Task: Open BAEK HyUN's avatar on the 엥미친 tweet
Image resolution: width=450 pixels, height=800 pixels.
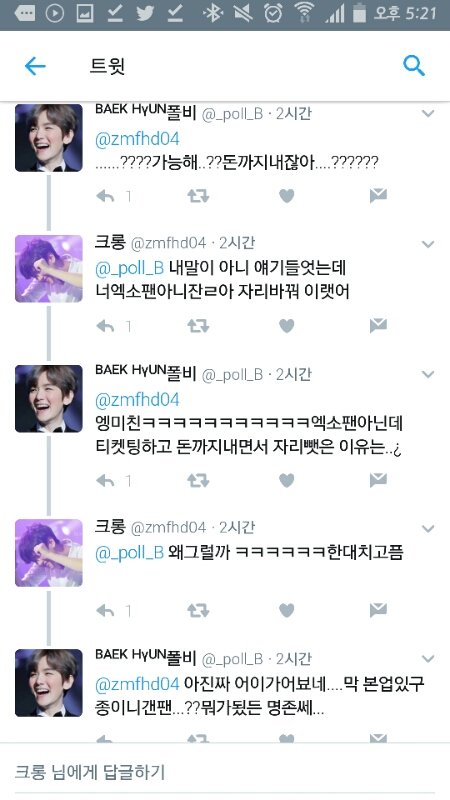Action: point(48,398)
